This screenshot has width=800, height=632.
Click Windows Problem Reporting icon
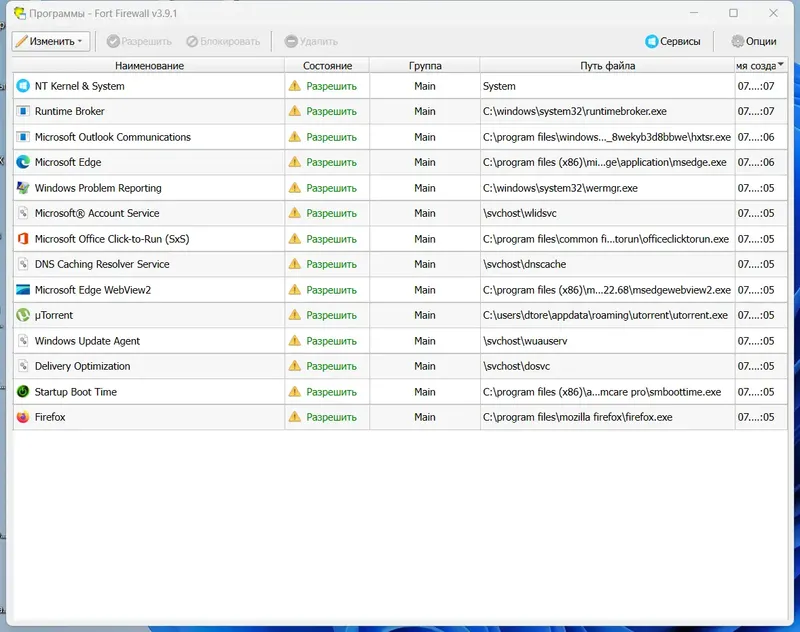[23, 188]
